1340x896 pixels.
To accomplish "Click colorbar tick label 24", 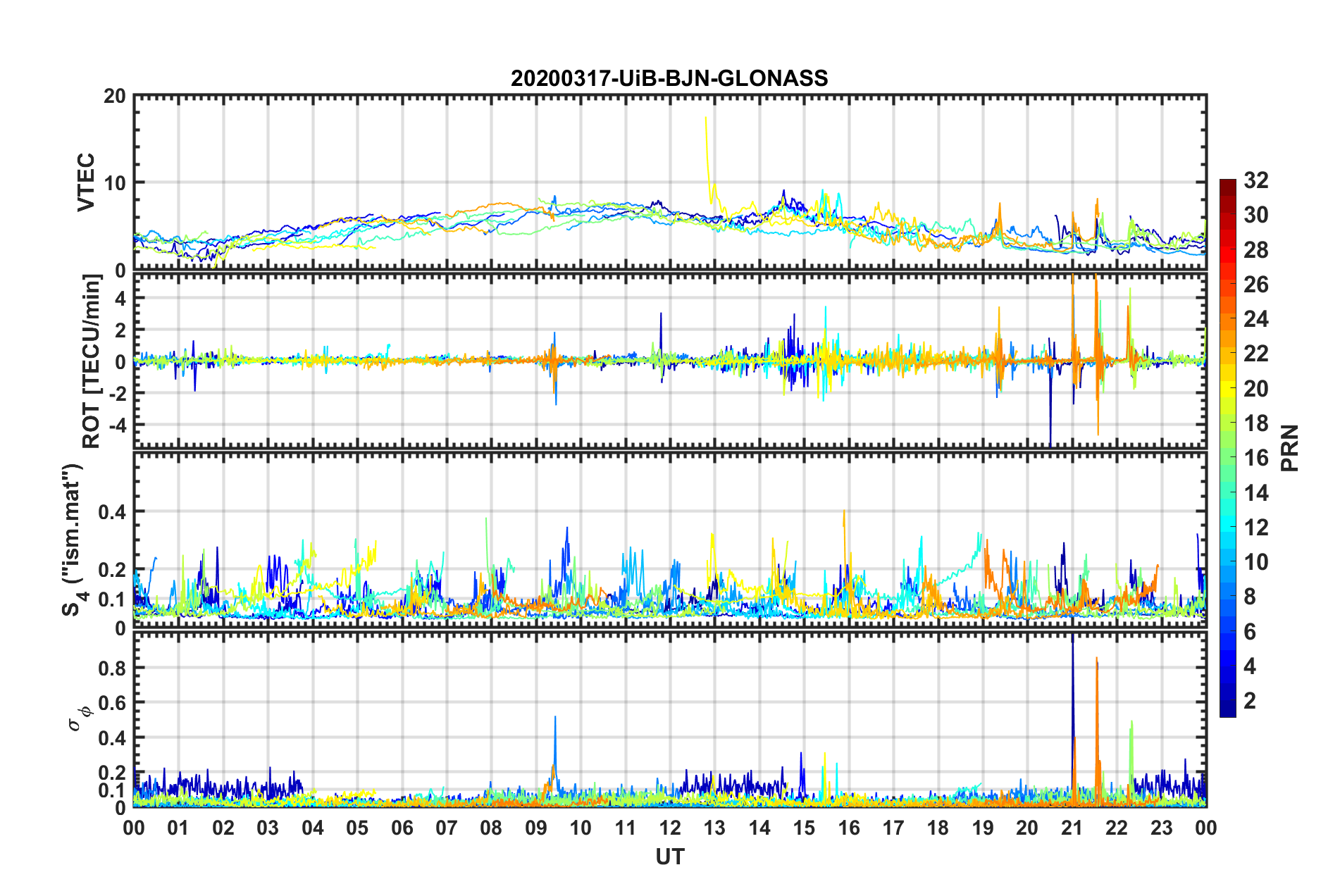I will (1256, 319).
